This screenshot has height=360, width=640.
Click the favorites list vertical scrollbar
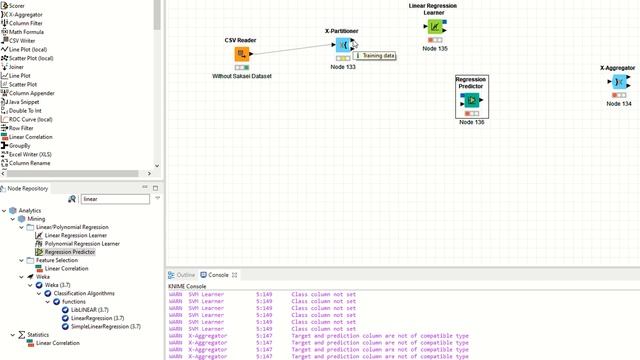click(x=157, y=15)
